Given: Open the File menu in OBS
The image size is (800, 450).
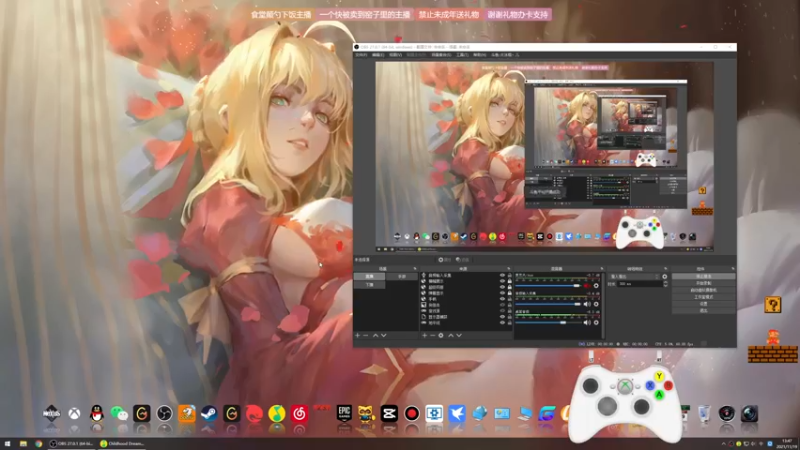Looking at the screenshot, I should coord(361,55).
